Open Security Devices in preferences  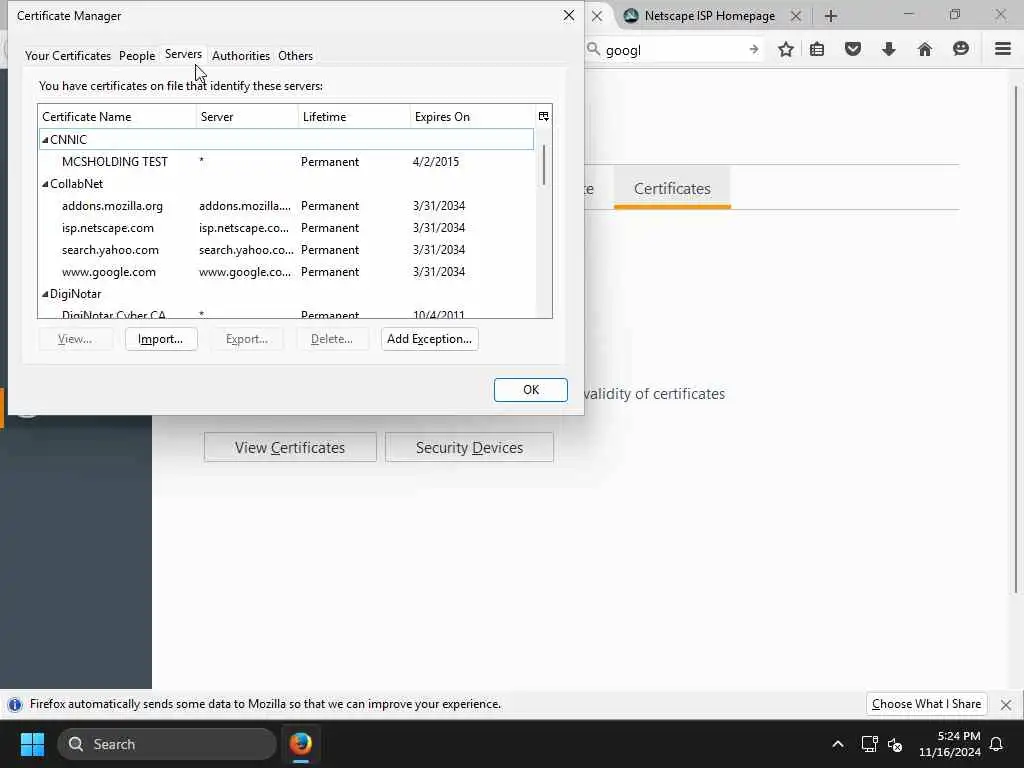[x=470, y=447]
